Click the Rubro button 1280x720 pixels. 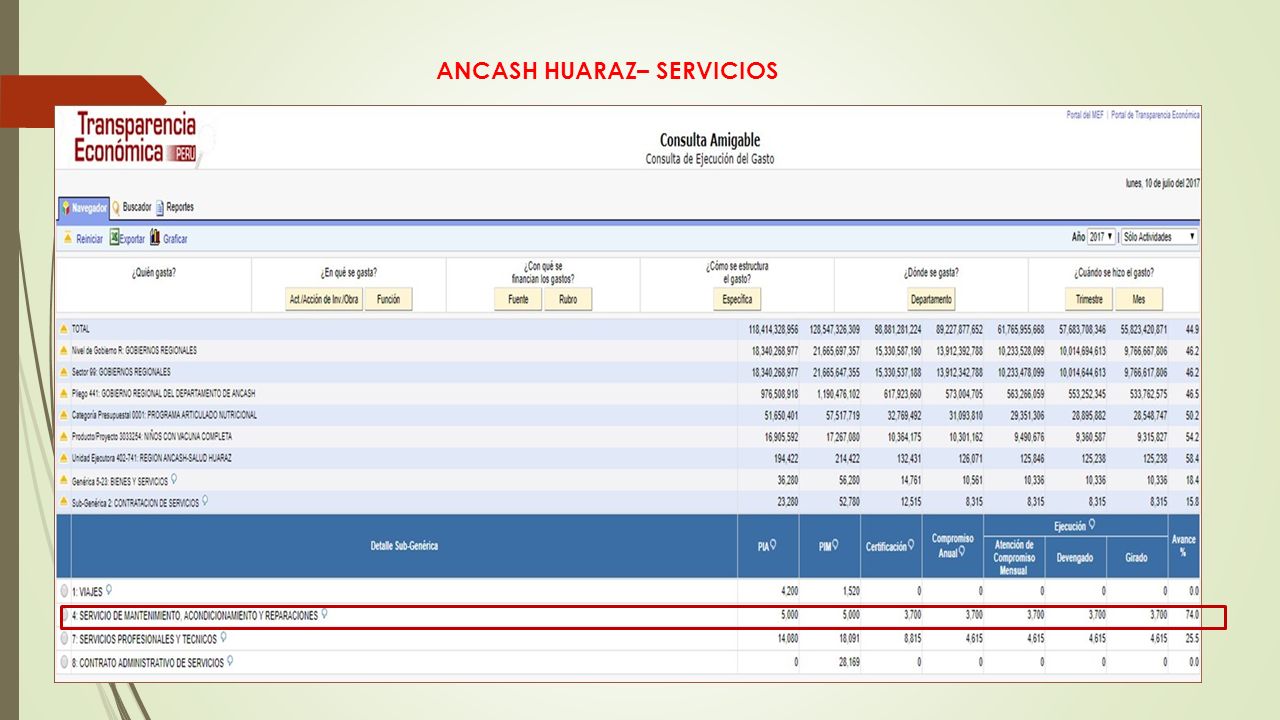[x=568, y=299]
